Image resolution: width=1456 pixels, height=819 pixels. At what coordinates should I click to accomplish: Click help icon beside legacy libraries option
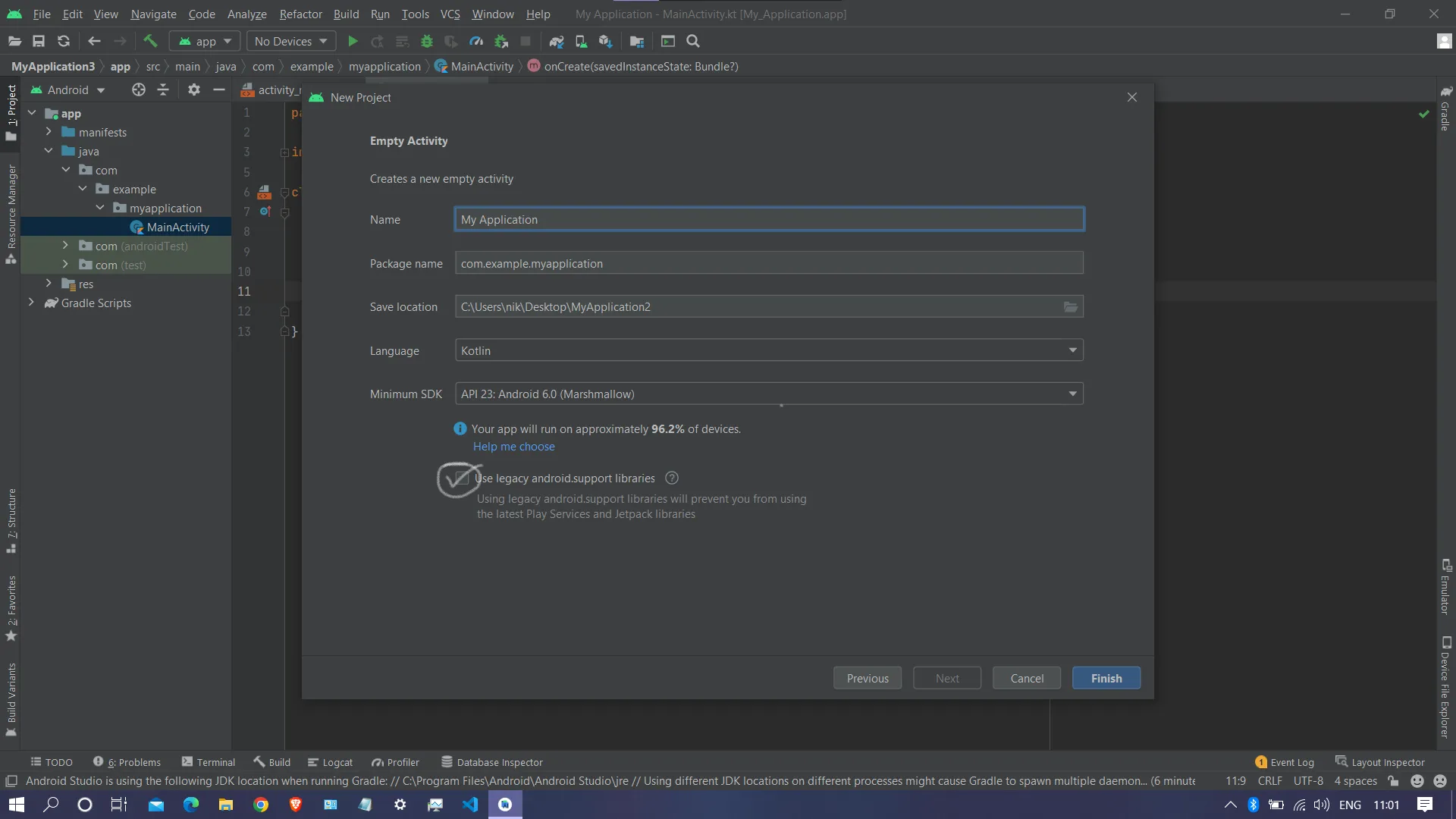[671, 479]
